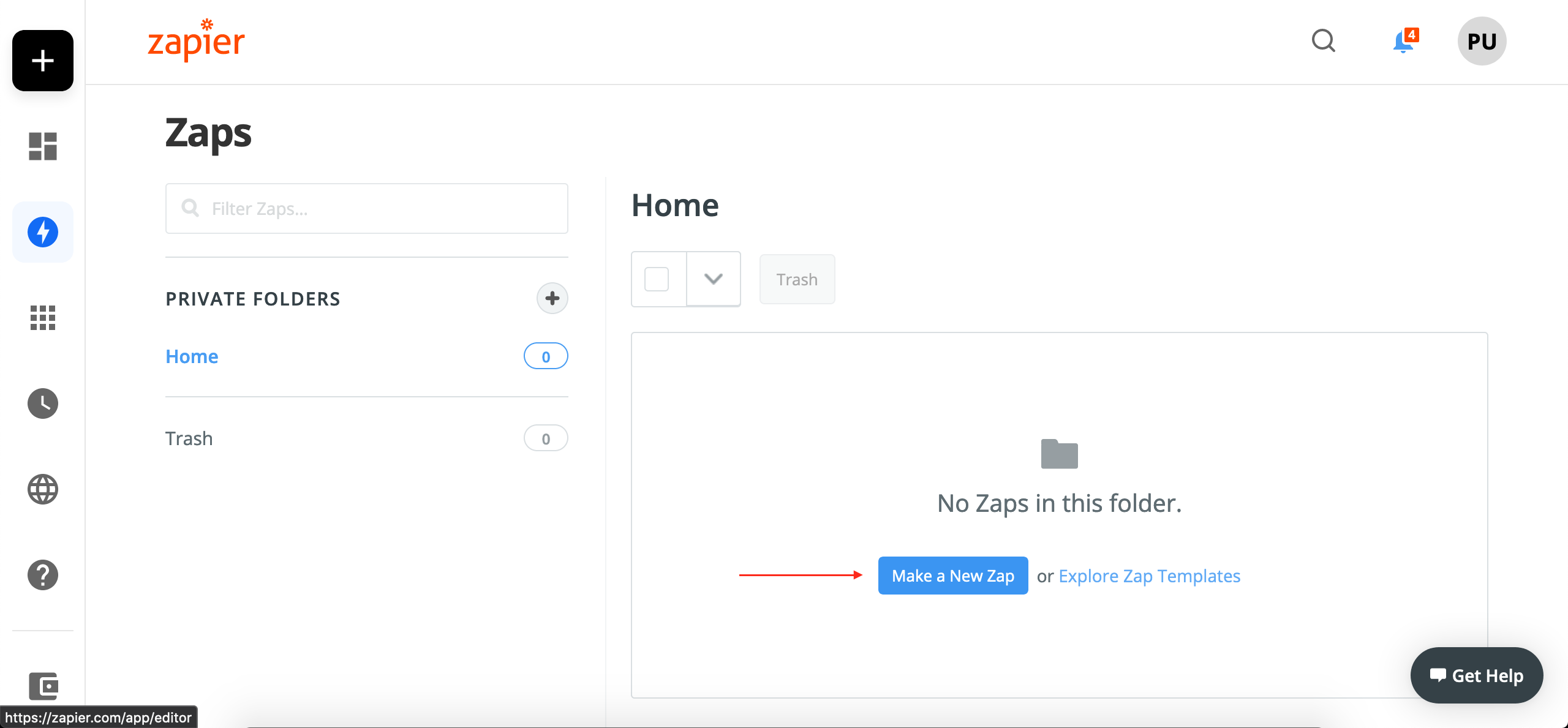The width and height of the screenshot is (1568, 728).
Task: Click inside the Filter Zaps field
Action: [x=366, y=208]
